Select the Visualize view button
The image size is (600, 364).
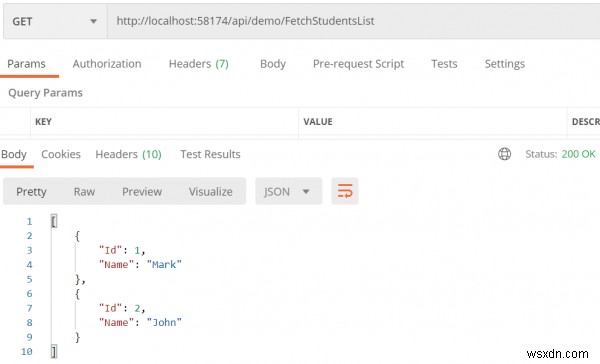210,191
